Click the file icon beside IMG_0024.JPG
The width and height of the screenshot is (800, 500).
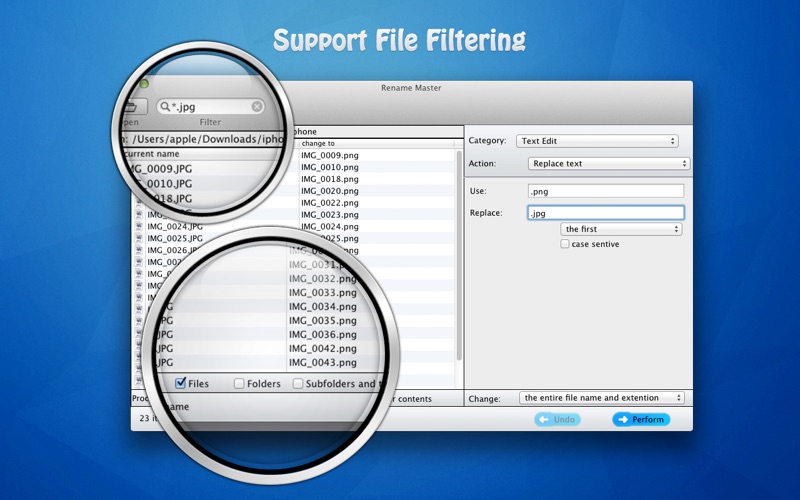(139, 227)
